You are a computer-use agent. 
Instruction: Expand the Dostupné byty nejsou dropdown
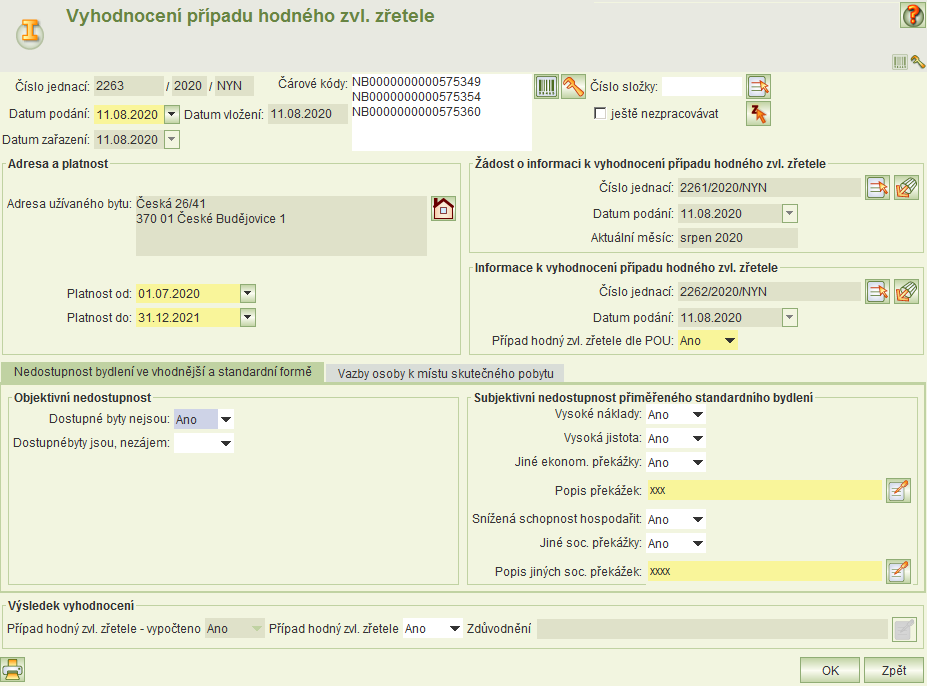(225, 420)
